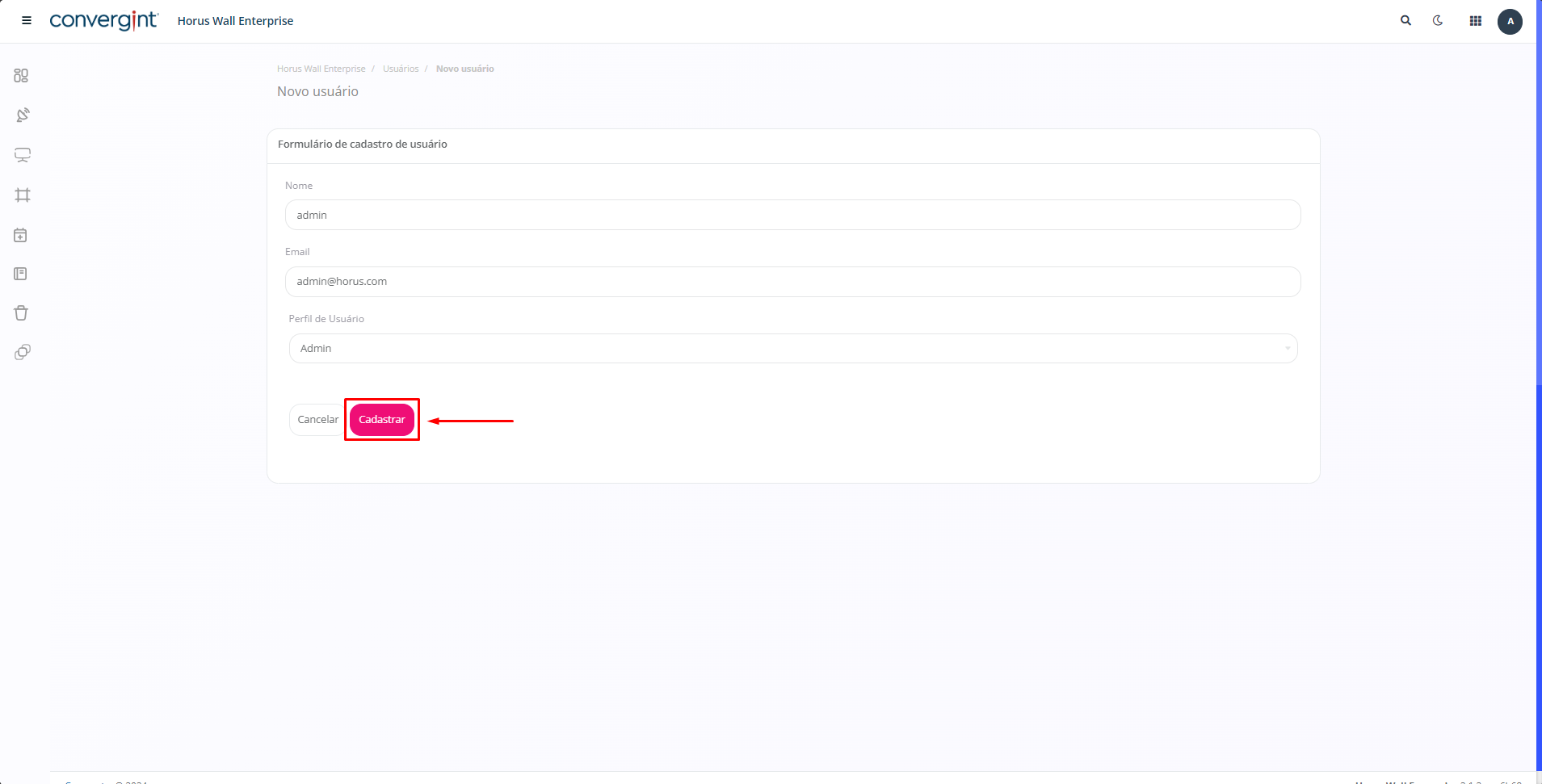Image resolution: width=1542 pixels, height=784 pixels.
Task: Go to Horus Wall Enterprise breadcrumb link
Action: click(x=321, y=69)
